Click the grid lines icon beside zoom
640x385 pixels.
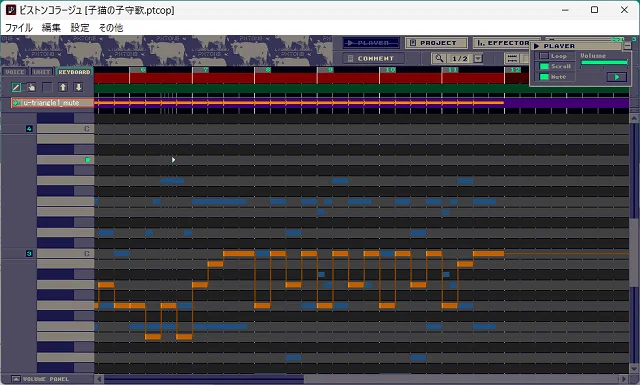tap(512, 58)
